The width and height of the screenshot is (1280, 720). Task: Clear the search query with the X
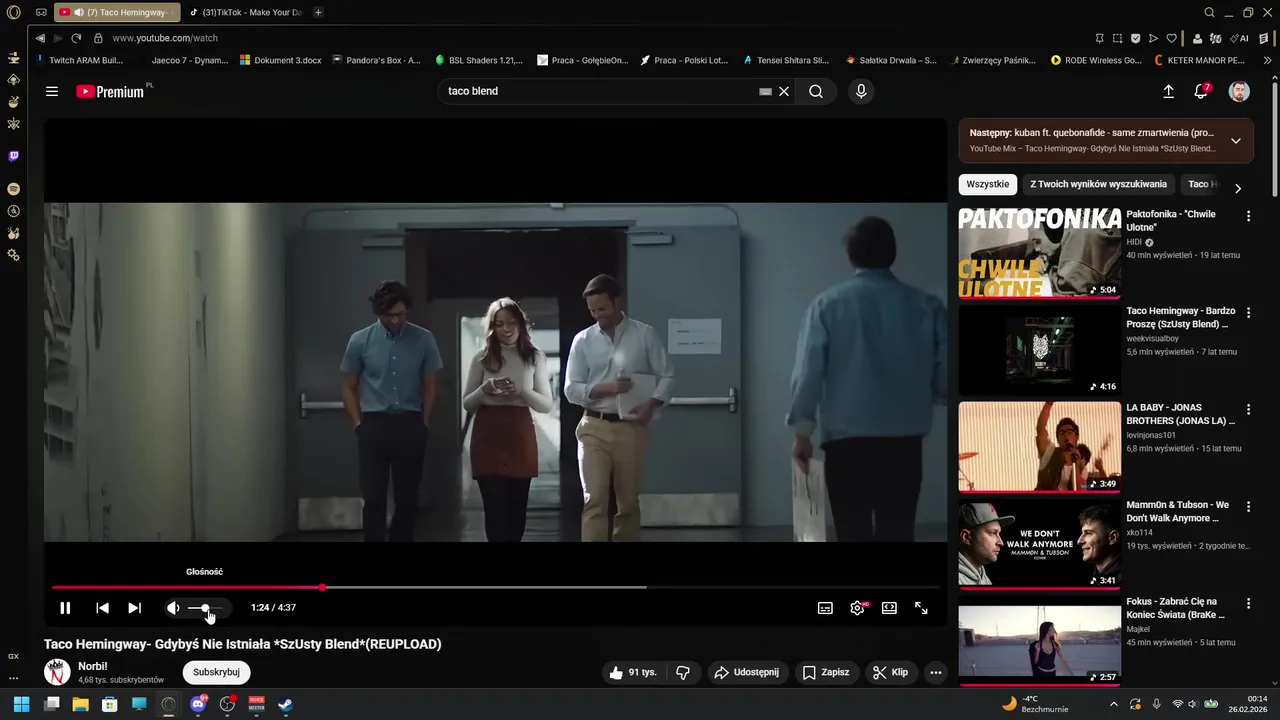784,91
